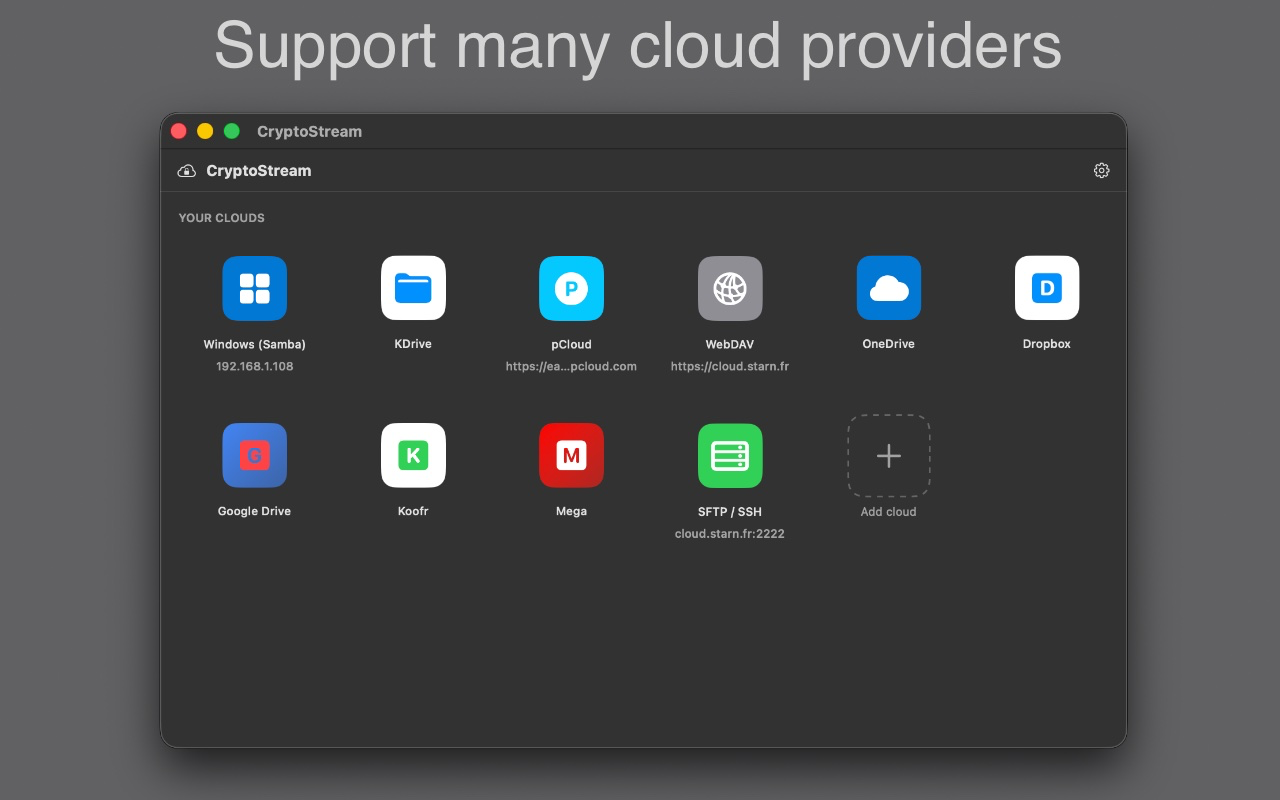The image size is (1280, 800).
Task: Click the SFTP / SSH label text
Action: point(730,511)
